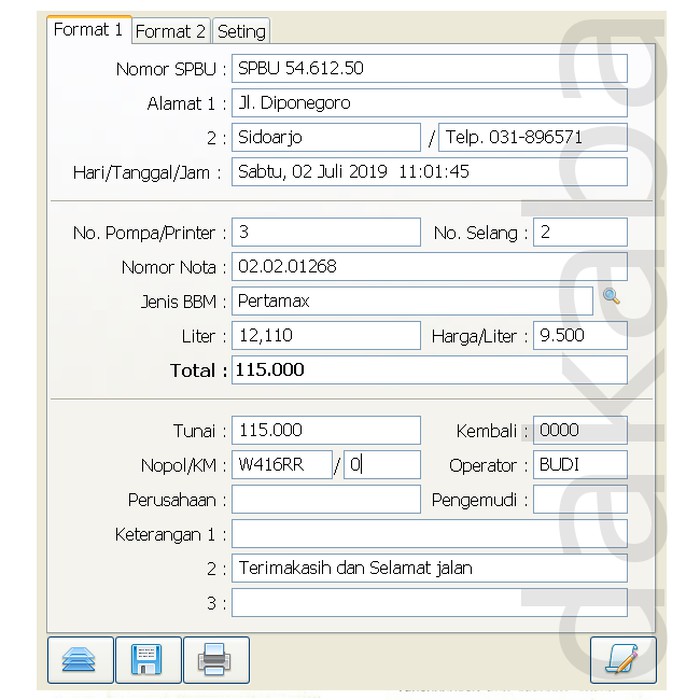Select the Format 1 tab

point(88,30)
